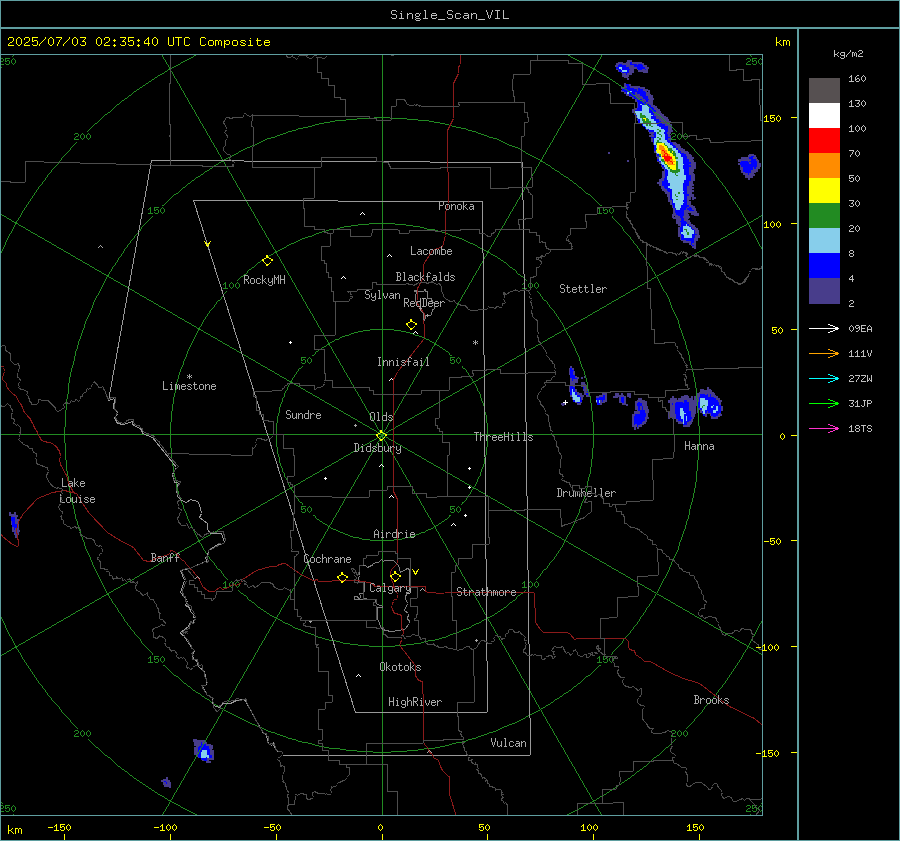This screenshot has height=841, width=900.
Task: Click the RockyMH label
Action: 264,280
